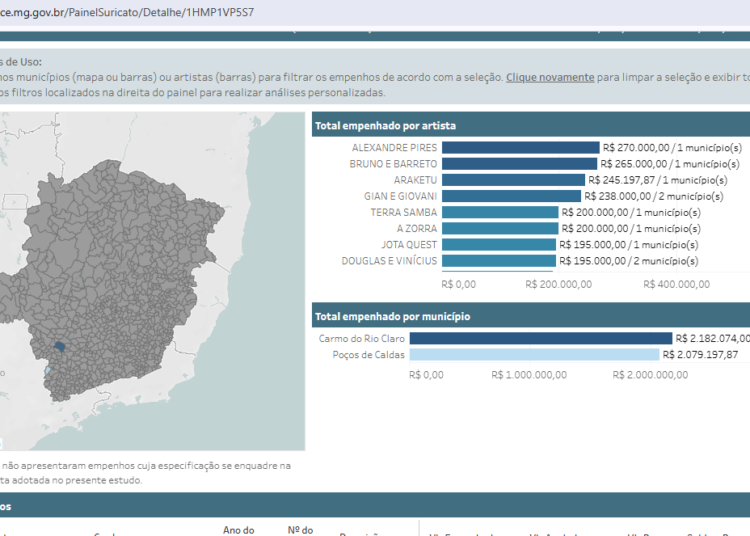The width and height of the screenshot is (750, 536).
Task: Click axis label 'R$ 1.000.000,00'
Action: [529, 375]
